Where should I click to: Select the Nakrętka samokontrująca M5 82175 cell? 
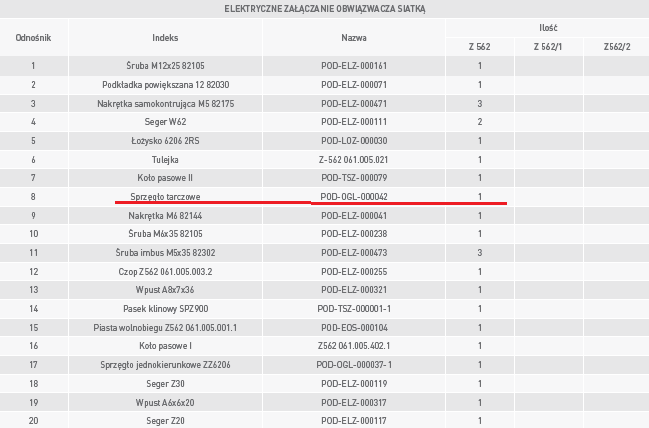(165, 103)
